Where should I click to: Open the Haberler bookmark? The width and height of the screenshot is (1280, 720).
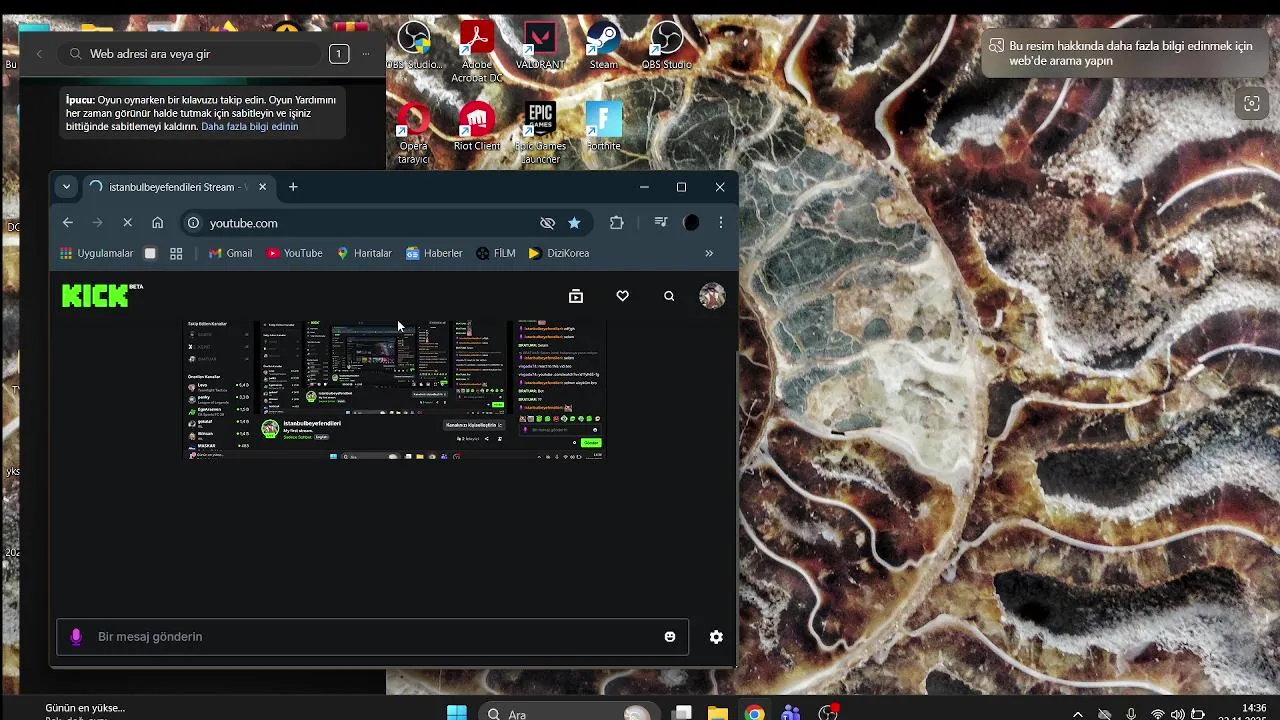pyautogui.click(x=434, y=254)
